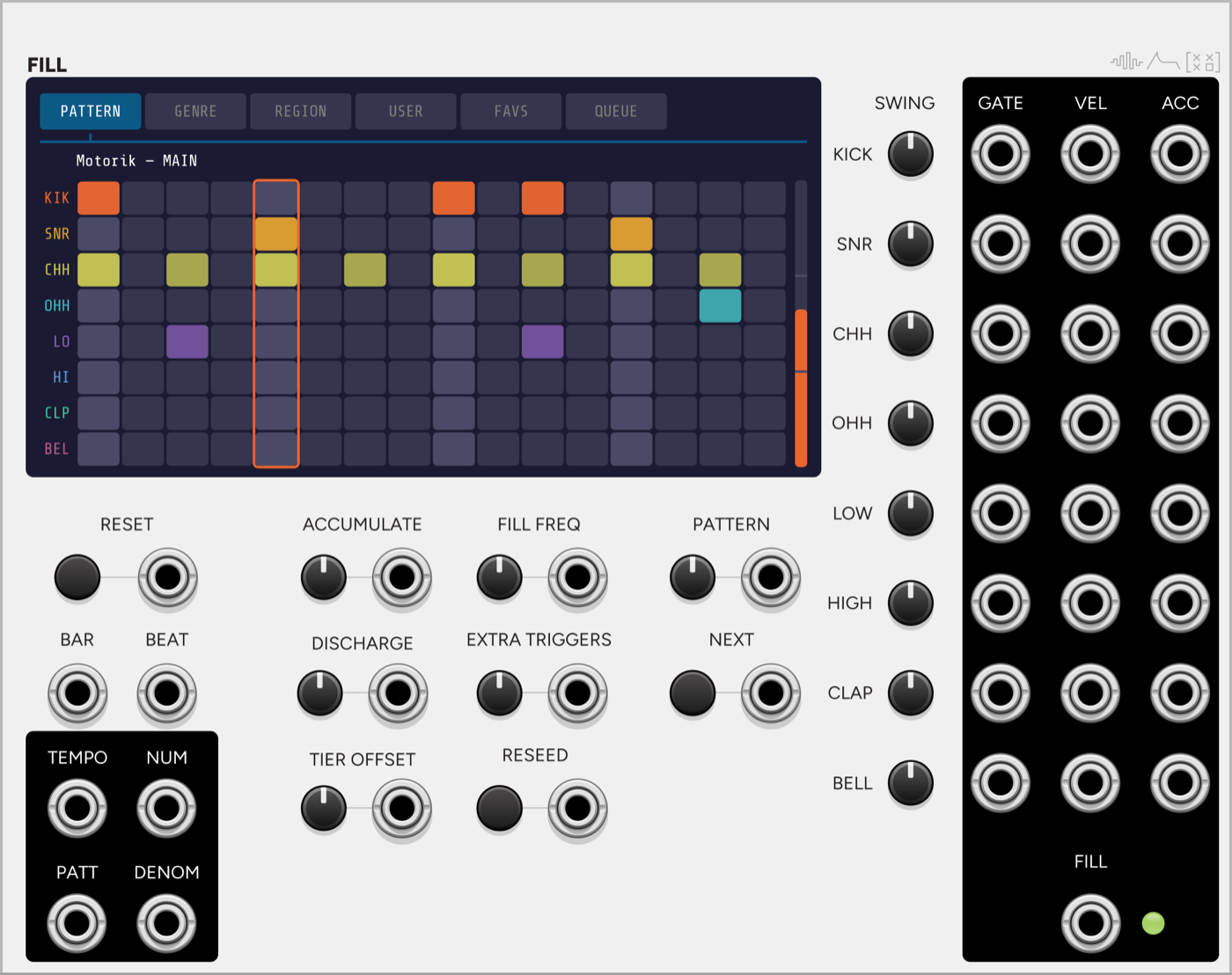
Task: Click the ACCUMULATE CV input jack
Action: [401, 578]
